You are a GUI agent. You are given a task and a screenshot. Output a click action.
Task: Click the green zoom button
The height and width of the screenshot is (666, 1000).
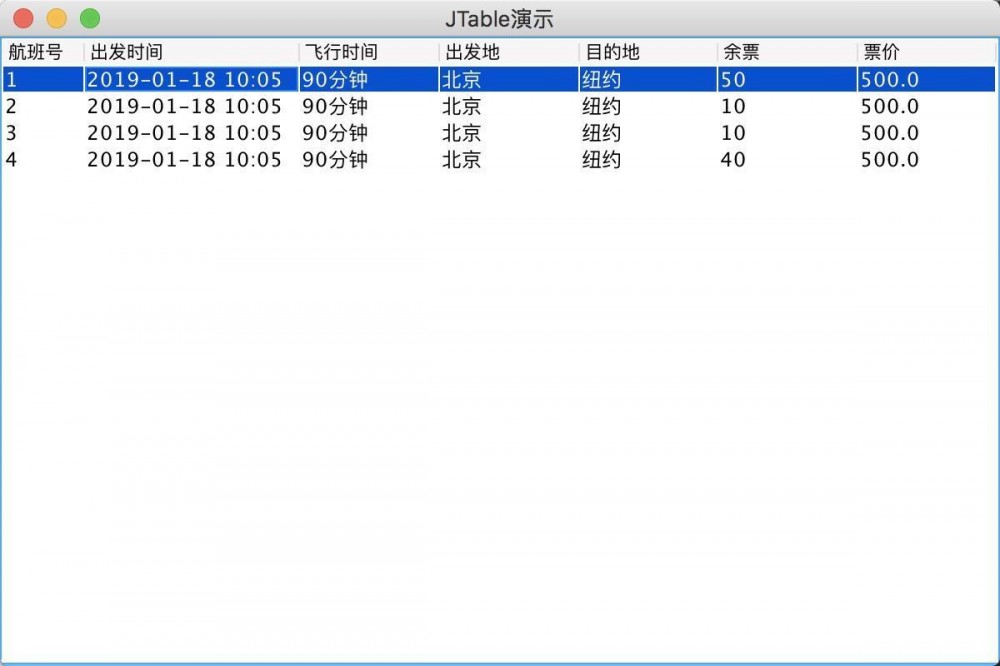90,17
